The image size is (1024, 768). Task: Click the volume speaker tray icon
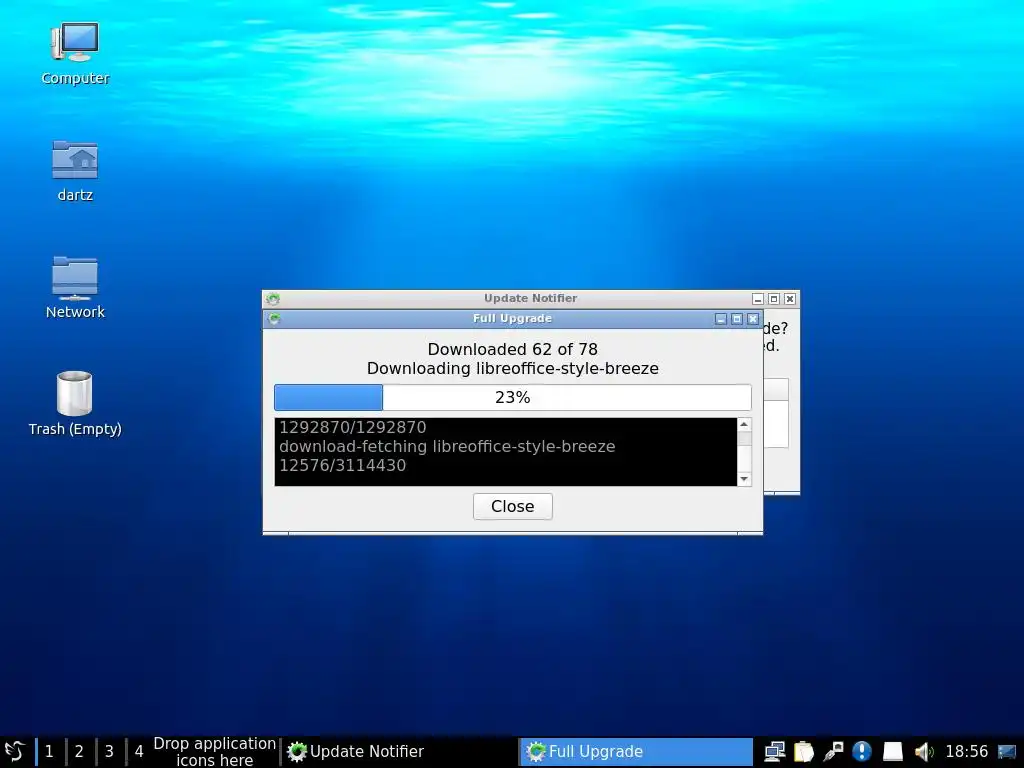(x=923, y=752)
